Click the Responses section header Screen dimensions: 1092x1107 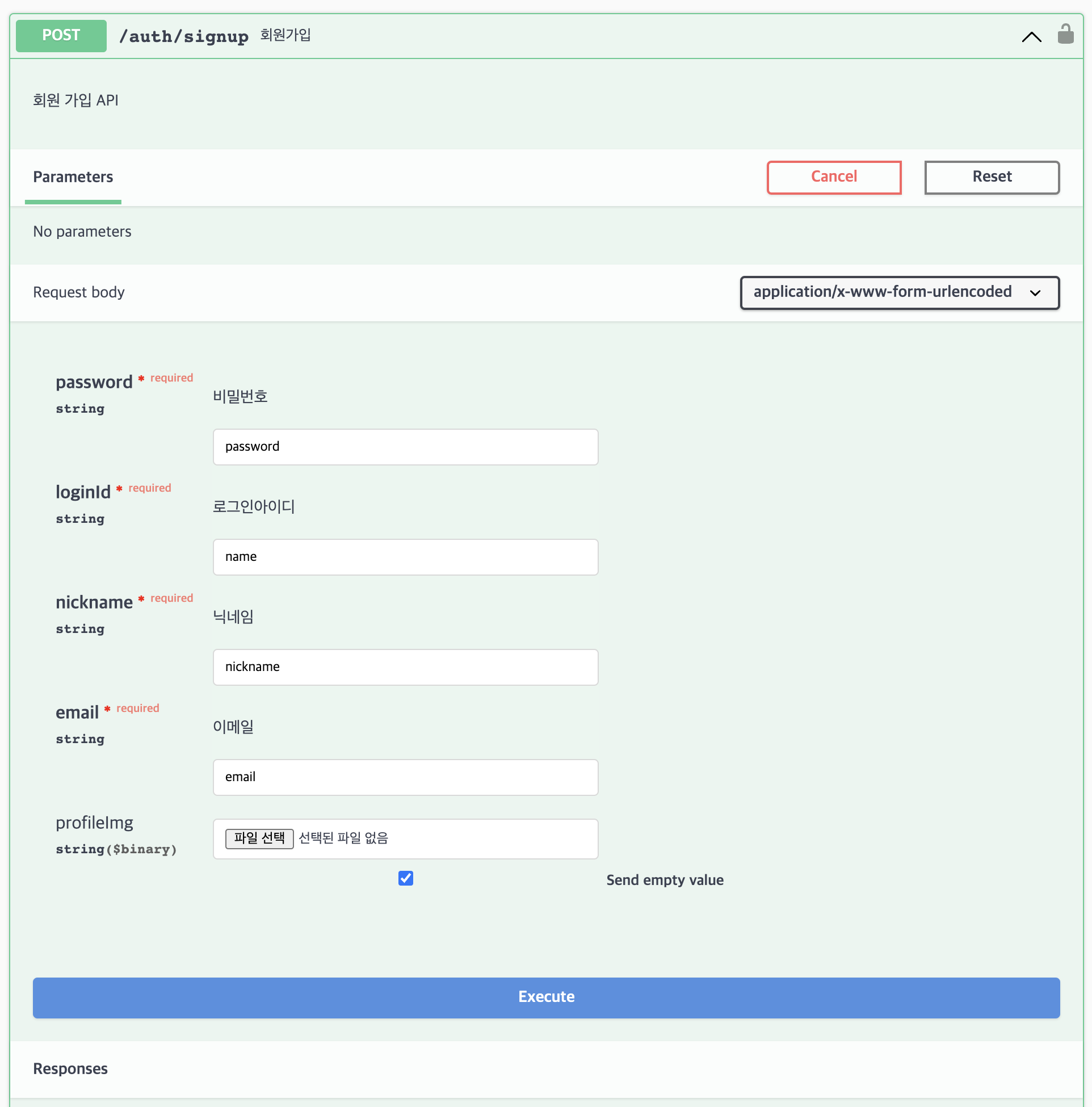tap(70, 1068)
